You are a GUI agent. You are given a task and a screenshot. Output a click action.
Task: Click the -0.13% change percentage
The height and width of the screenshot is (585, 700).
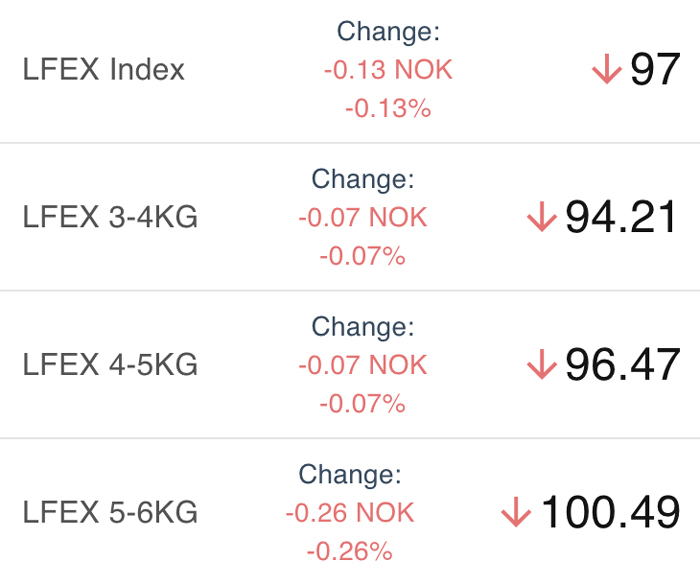click(x=388, y=109)
